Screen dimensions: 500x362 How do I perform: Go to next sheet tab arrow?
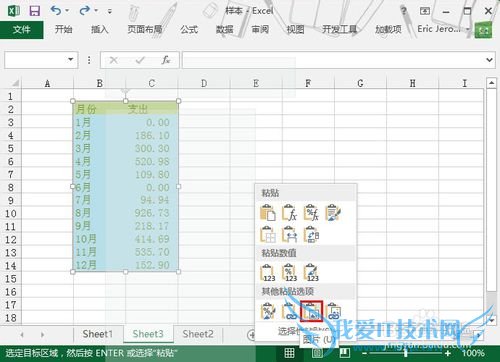[42, 334]
